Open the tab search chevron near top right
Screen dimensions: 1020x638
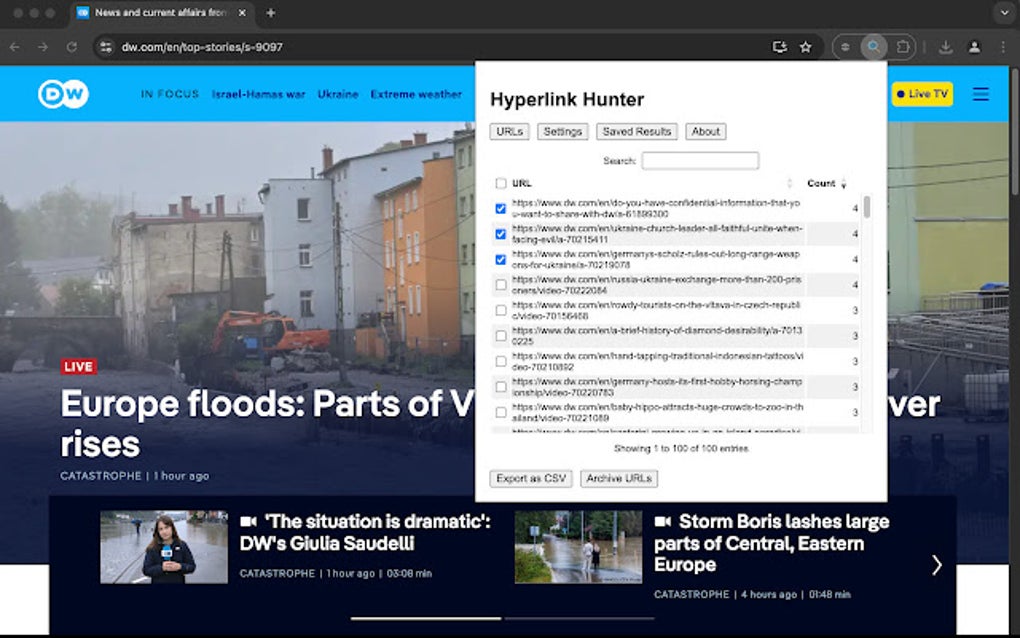point(1005,13)
